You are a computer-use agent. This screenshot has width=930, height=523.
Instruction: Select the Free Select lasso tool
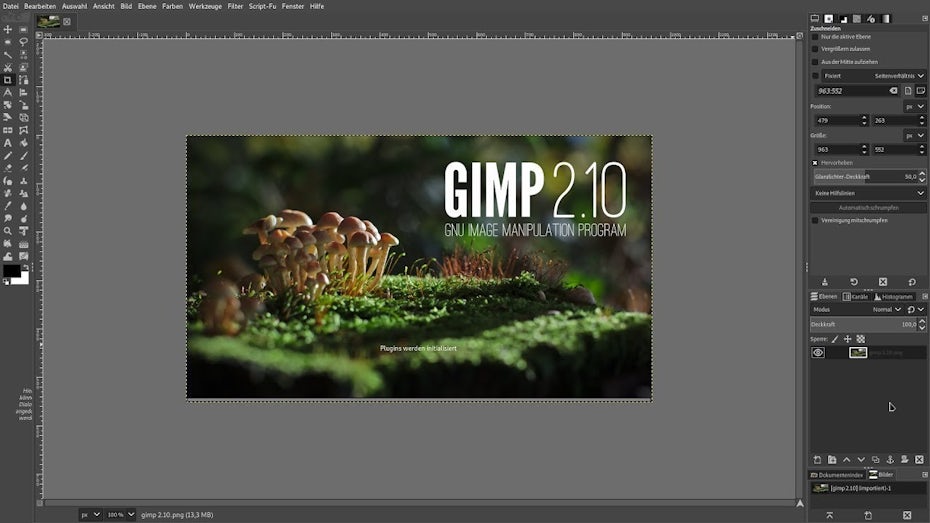pyautogui.click(x=24, y=42)
